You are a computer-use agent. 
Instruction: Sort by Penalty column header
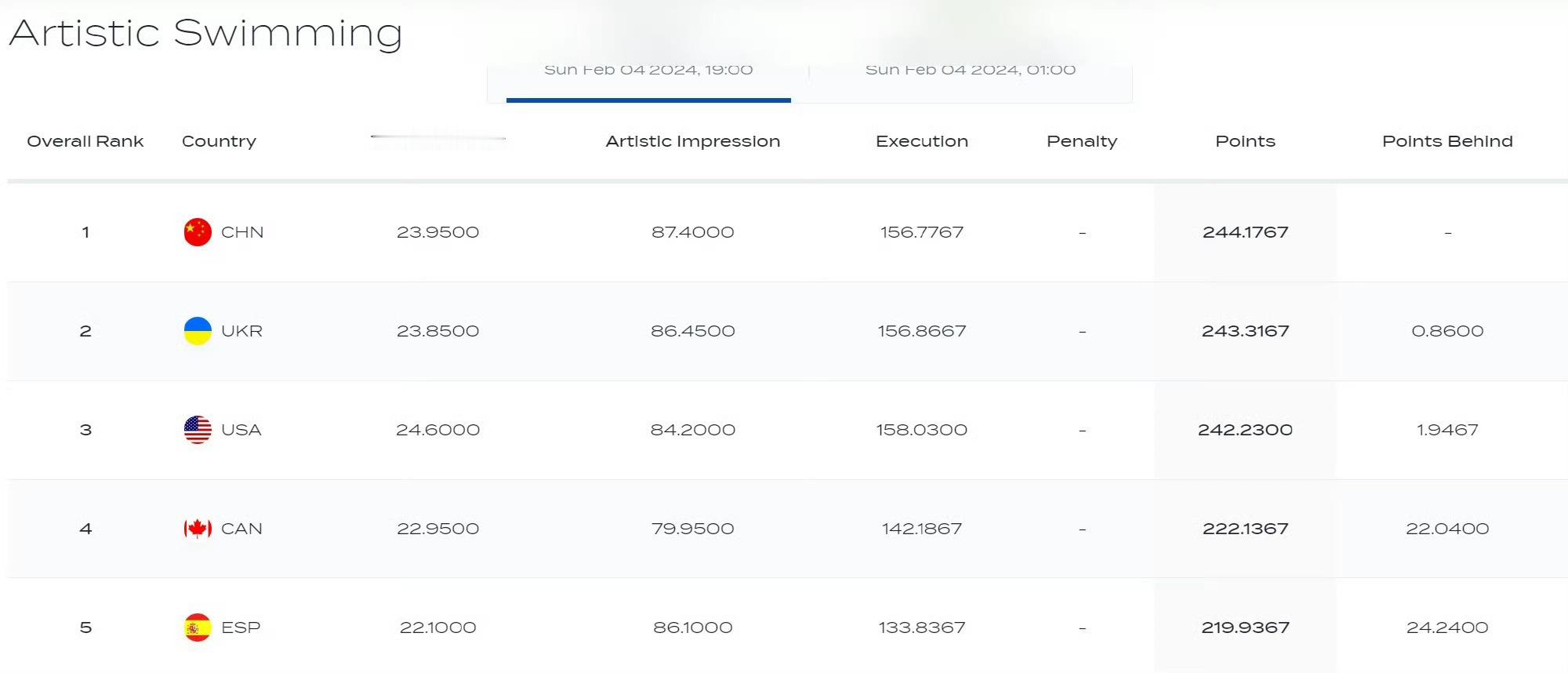(x=1082, y=141)
